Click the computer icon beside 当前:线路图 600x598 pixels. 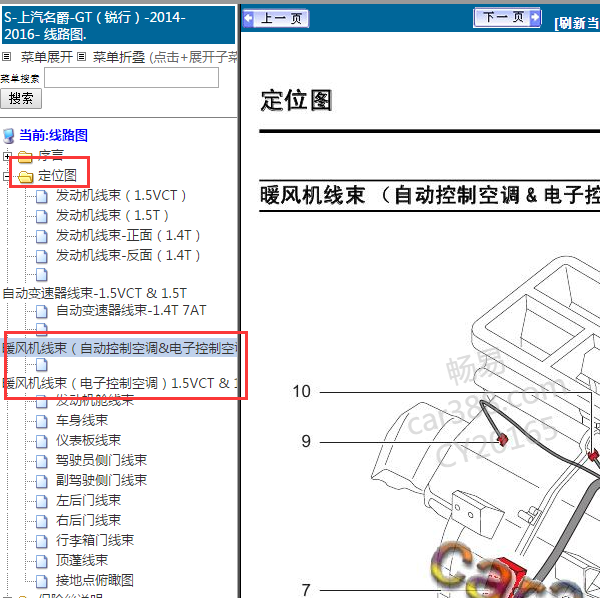coord(8,135)
